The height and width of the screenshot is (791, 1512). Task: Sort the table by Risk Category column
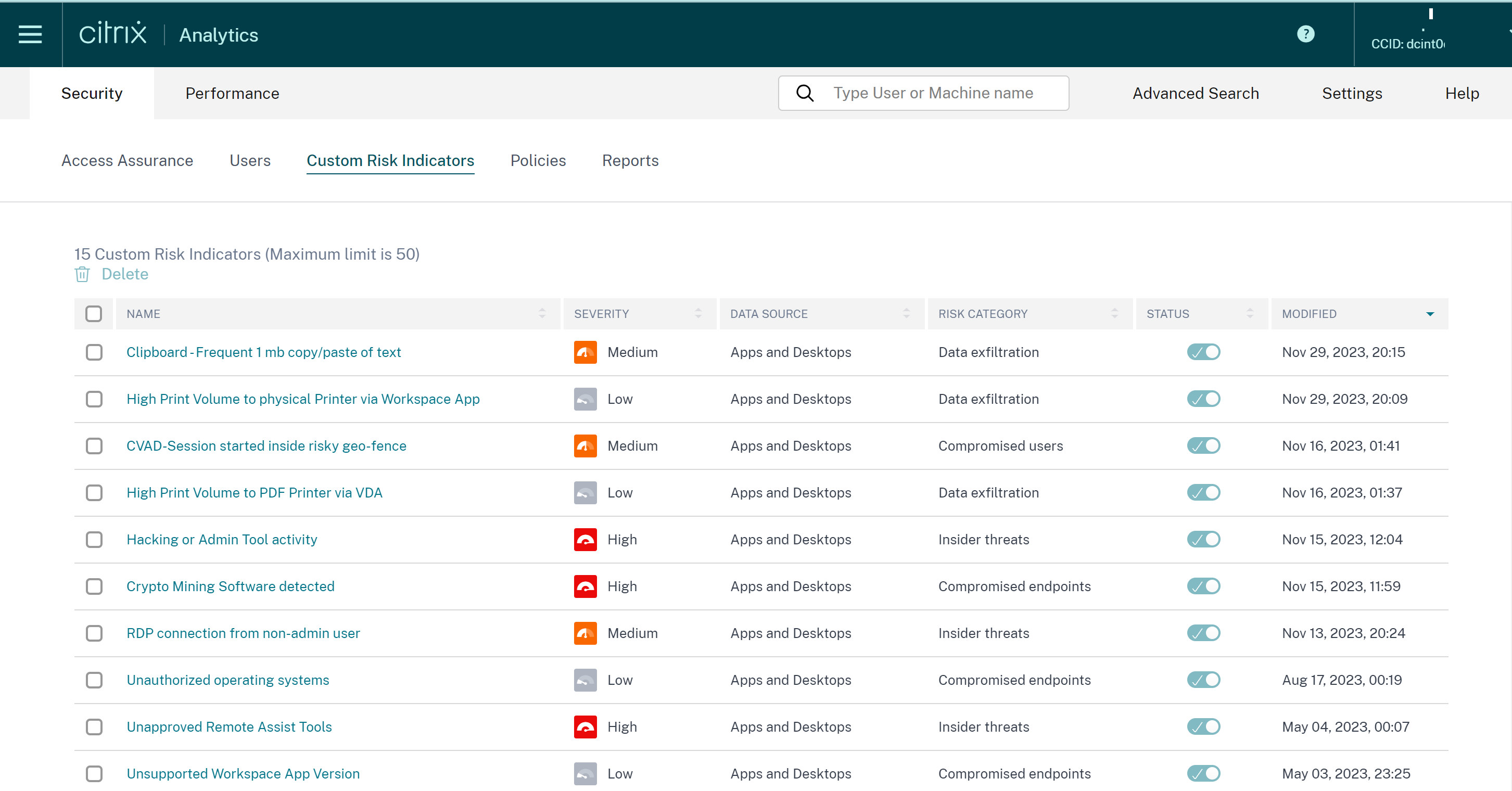pyautogui.click(x=1114, y=314)
